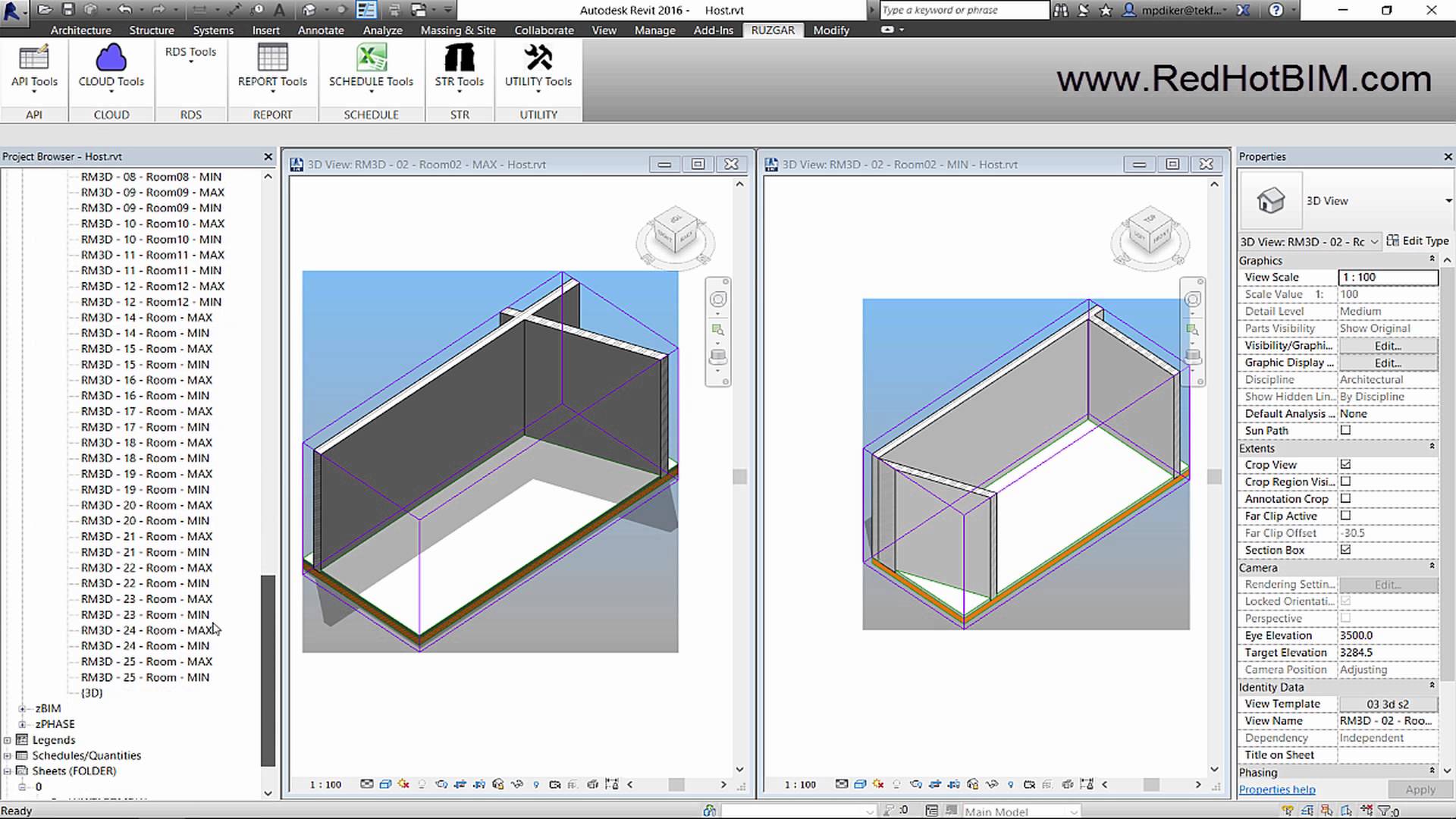The height and width of the screenshot is (819, 1456).
Task: Switch to the Massing & Site ribbon tab
Action: (x=458, y=30)
